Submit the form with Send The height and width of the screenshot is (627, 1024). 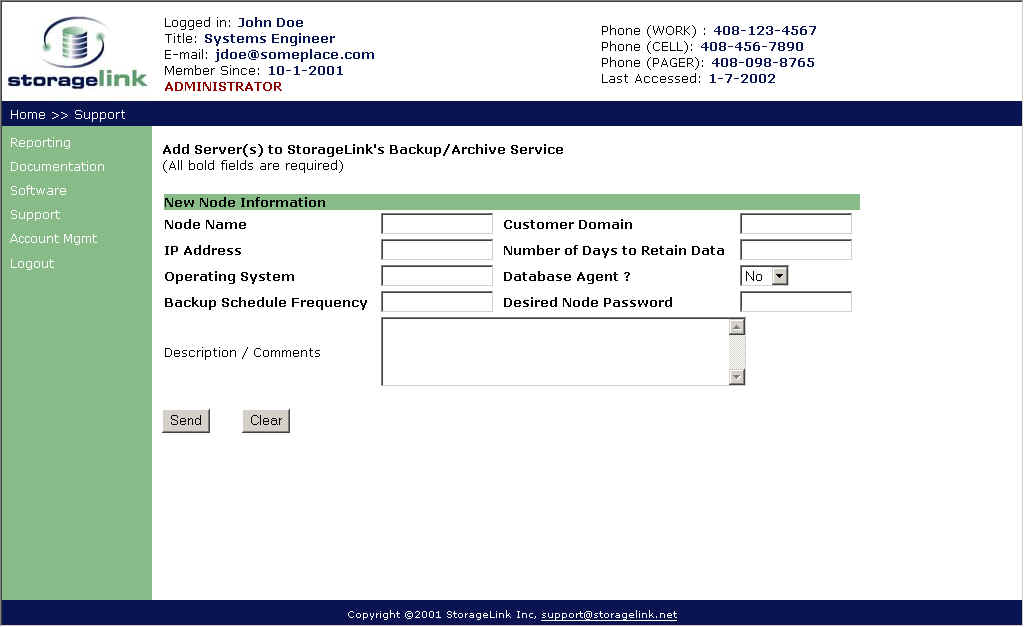186,421
